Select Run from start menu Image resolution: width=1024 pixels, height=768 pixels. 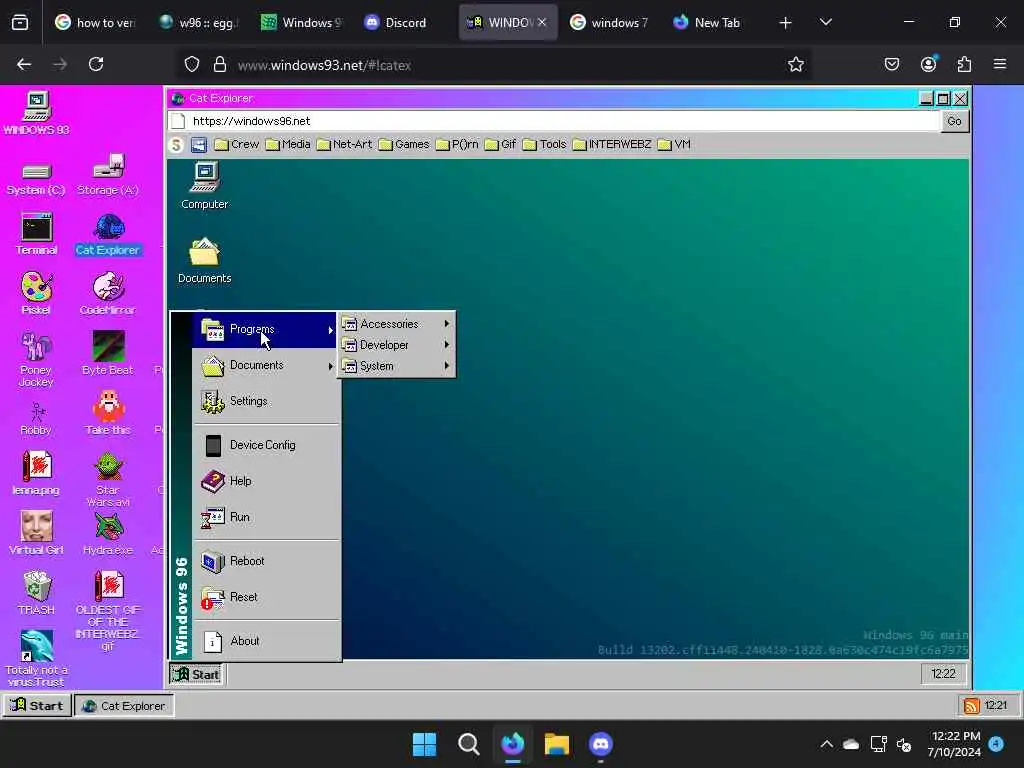pyautogui.click(x=266, y=517)
